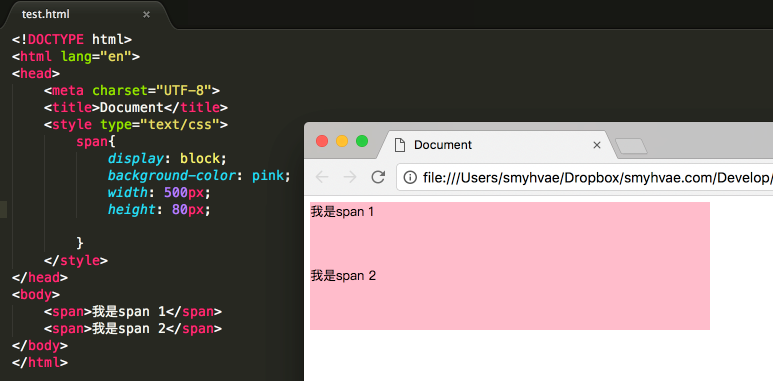
Task: Click the page icon on Document tab
Action: click(x=400, y=145)
